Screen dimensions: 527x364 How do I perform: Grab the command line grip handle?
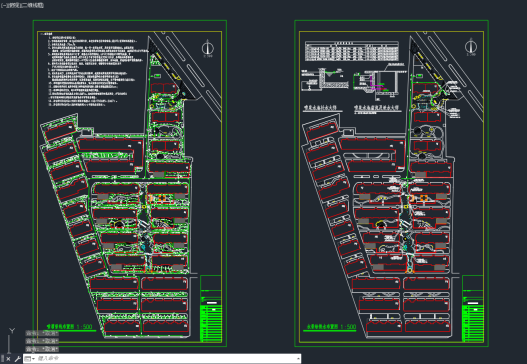coord(2,359)
